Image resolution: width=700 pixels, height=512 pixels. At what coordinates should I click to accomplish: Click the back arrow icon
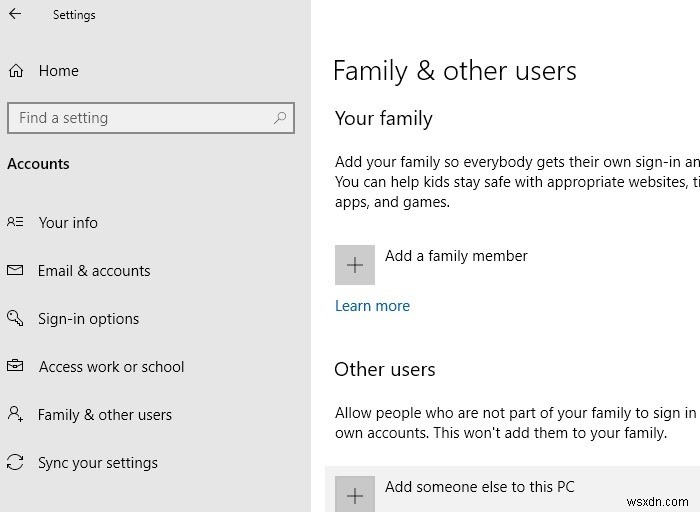pyautogui.click(x=15, y=14)
